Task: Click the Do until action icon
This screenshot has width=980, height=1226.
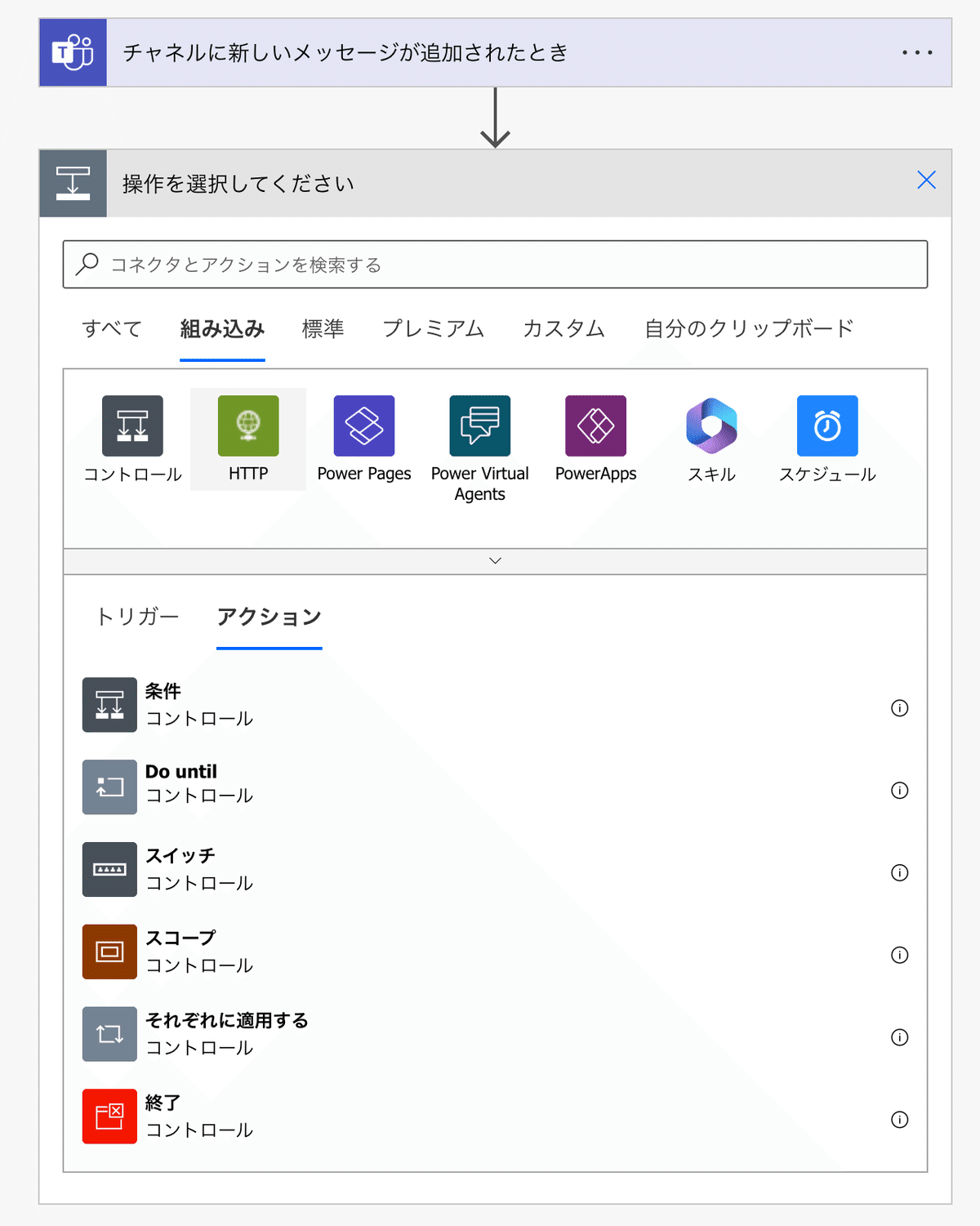Action: pyautogui.click(x=109, y=787)
